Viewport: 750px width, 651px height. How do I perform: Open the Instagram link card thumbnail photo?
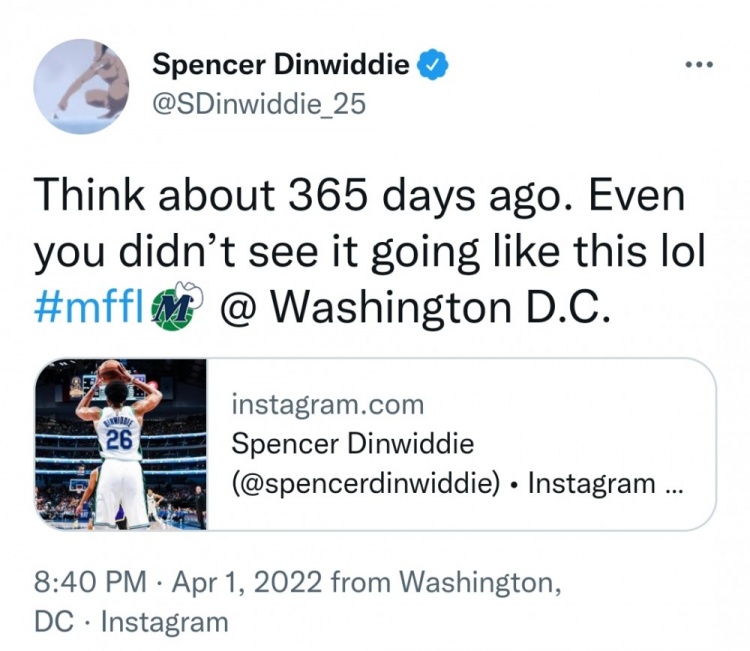[x=120, y=443]
